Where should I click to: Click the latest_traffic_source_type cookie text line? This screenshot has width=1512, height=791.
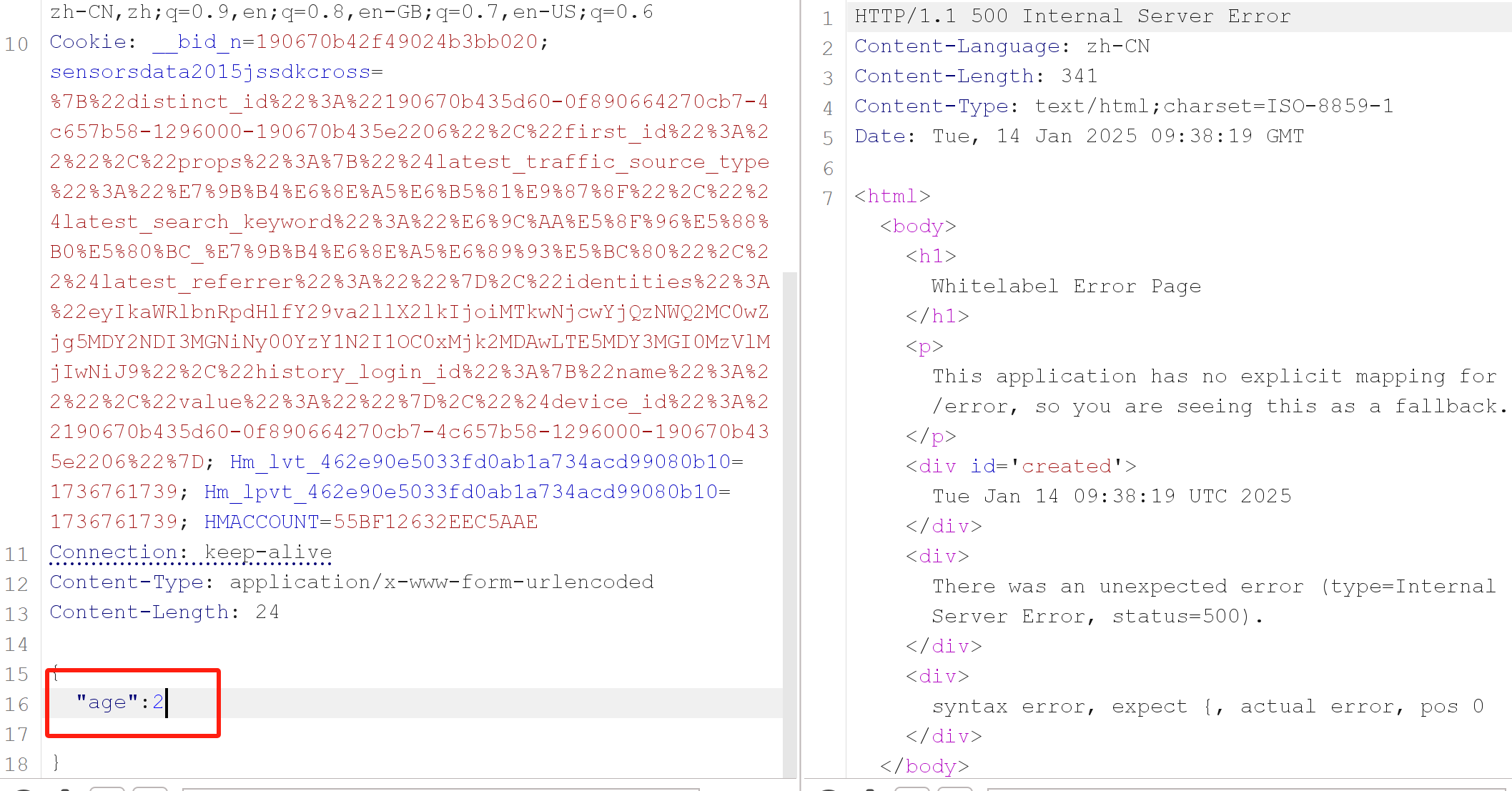click(x=410, y=162)
